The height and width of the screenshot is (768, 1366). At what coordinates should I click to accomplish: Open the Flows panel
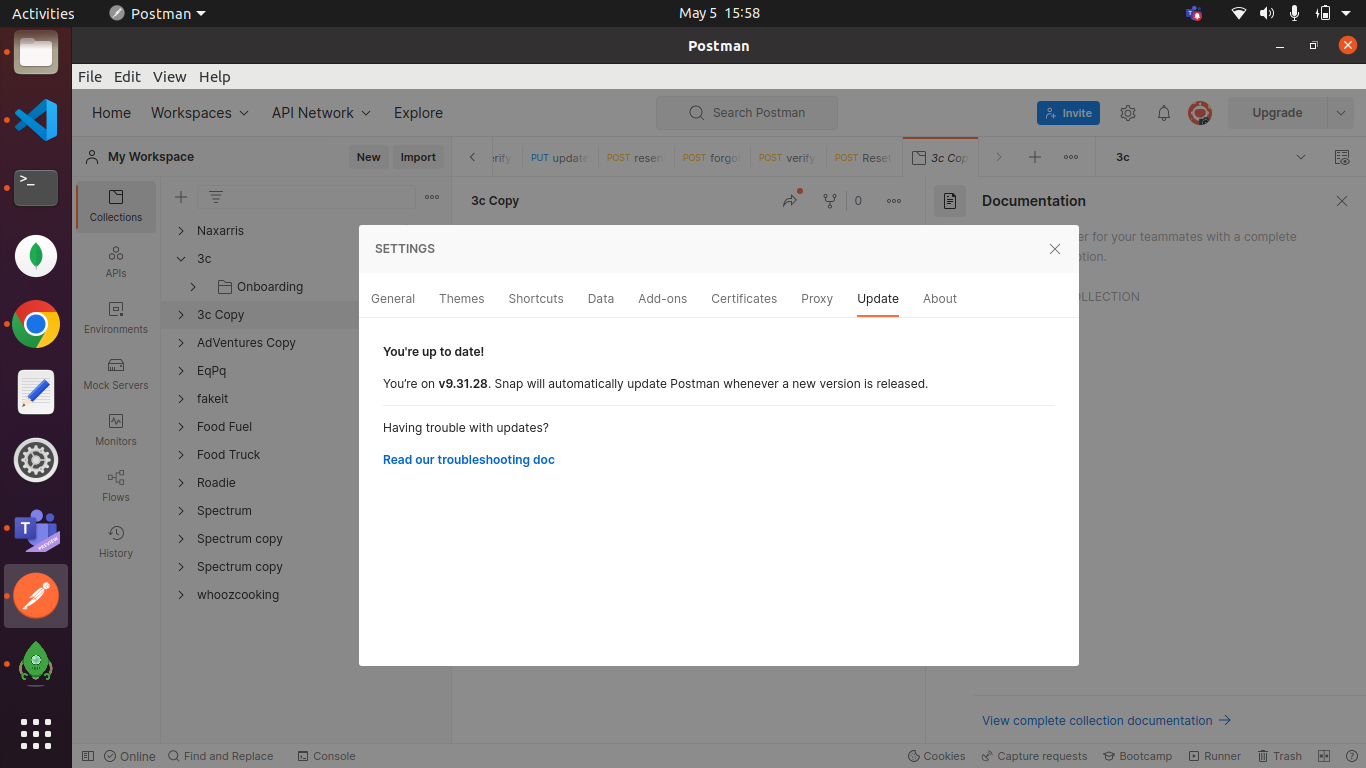tap(115, 487)
